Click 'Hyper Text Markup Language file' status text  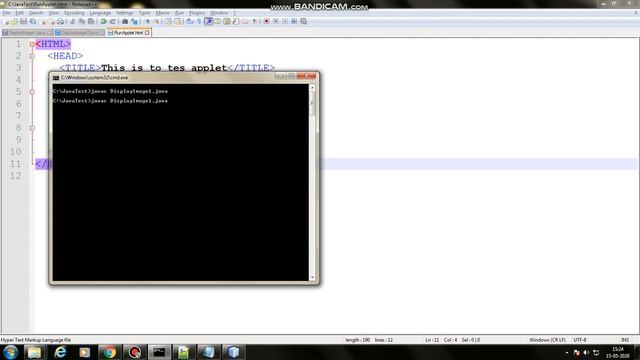[x=36, y=340]
